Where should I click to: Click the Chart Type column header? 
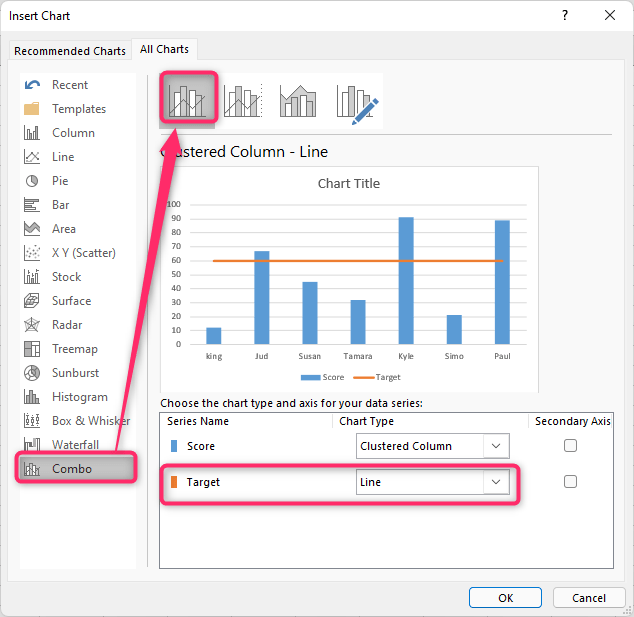(366, 421)
